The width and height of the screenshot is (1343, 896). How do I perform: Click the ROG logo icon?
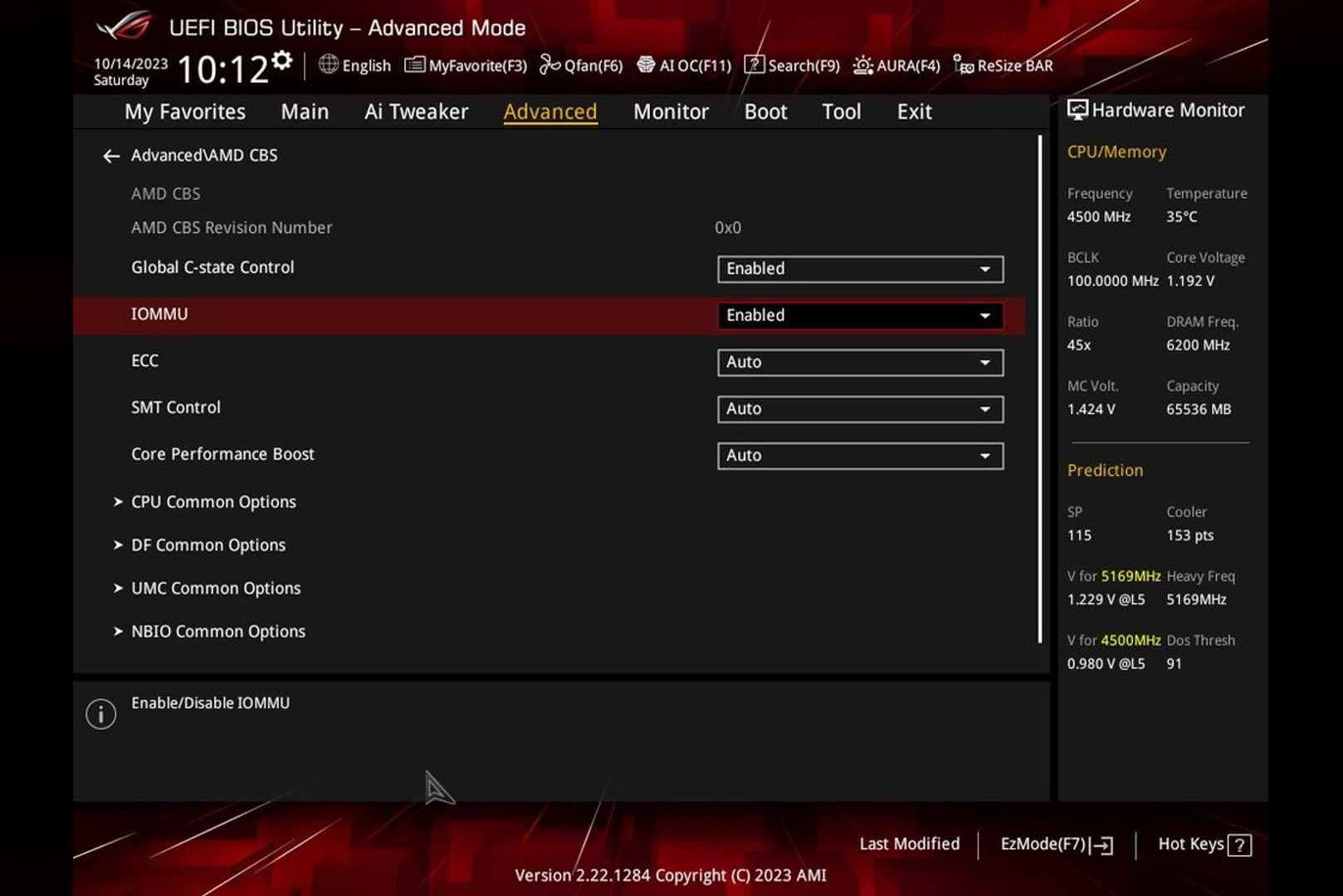(125, 27)
